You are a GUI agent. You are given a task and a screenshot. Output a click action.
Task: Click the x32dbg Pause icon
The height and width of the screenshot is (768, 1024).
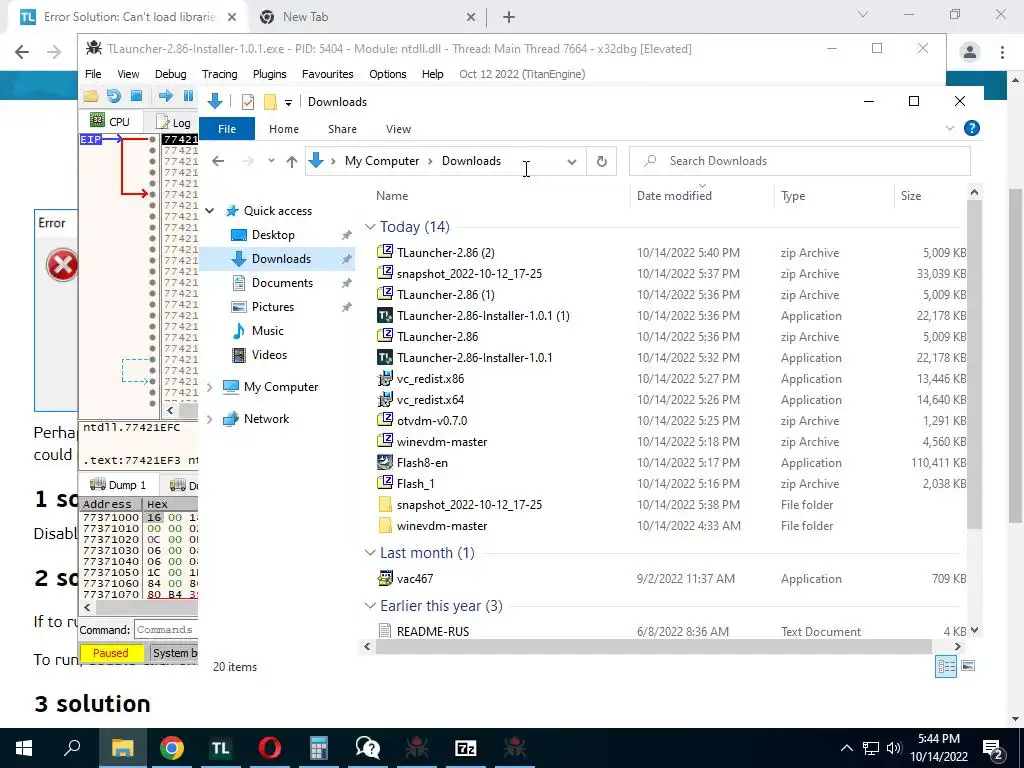[x=188, y=96]
